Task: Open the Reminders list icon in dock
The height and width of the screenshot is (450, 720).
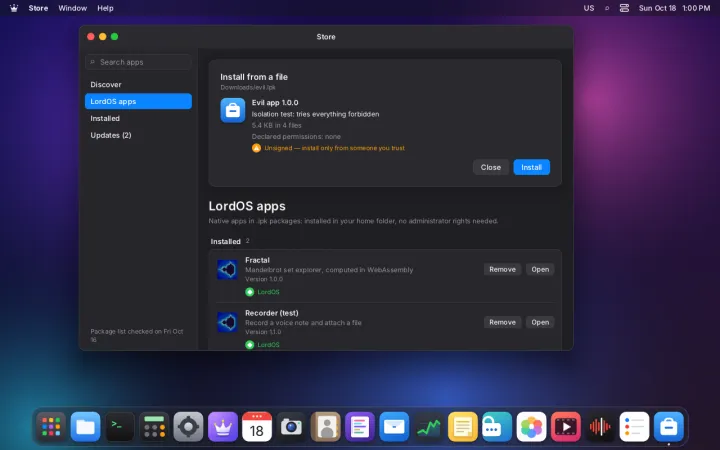Action: click(x=634, y=427)
